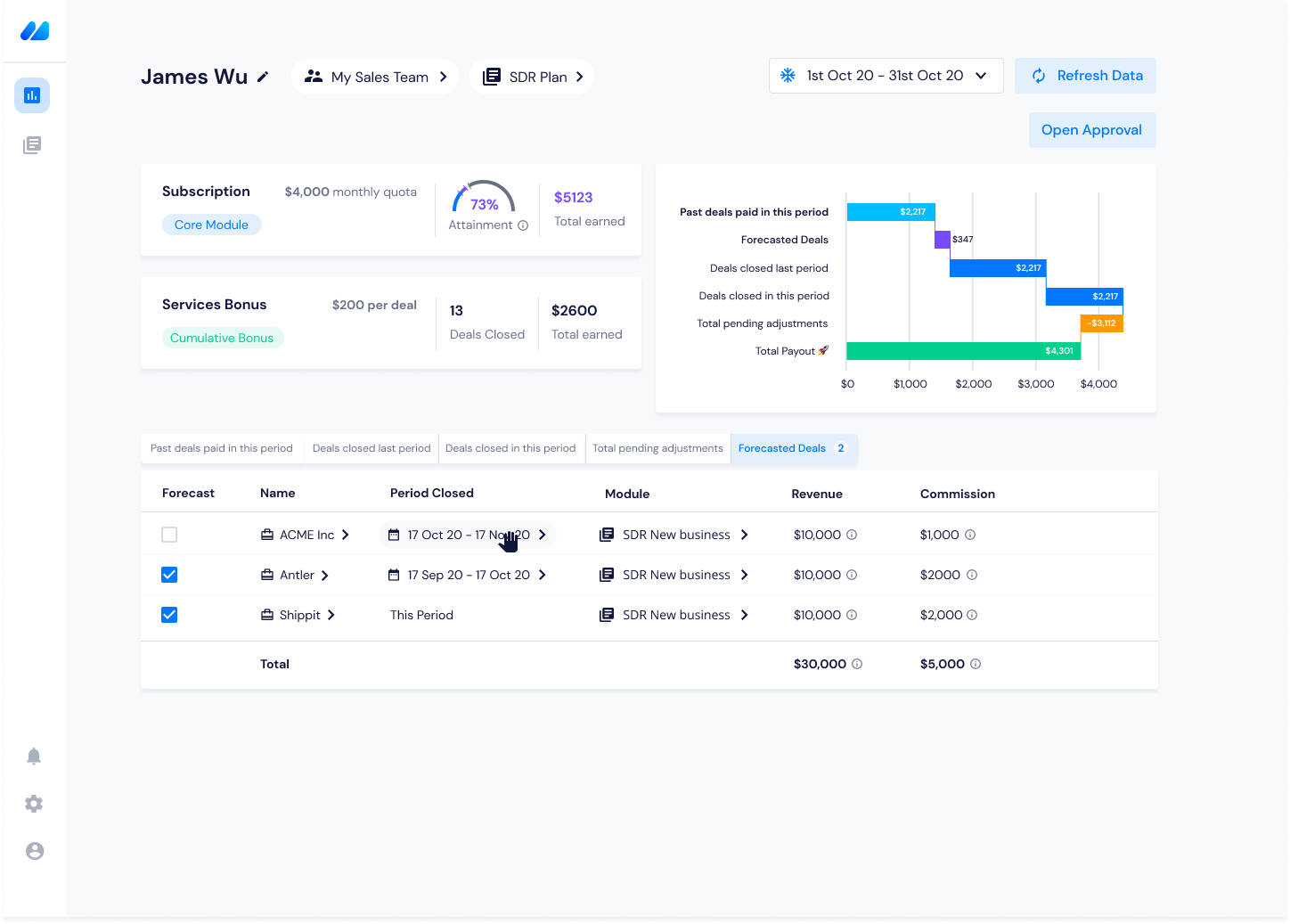Image resolution: width=1290 pixels, height=924 pixels.
Task: Open the Total pending adjustments tab
Action: [x=657, y=448]
